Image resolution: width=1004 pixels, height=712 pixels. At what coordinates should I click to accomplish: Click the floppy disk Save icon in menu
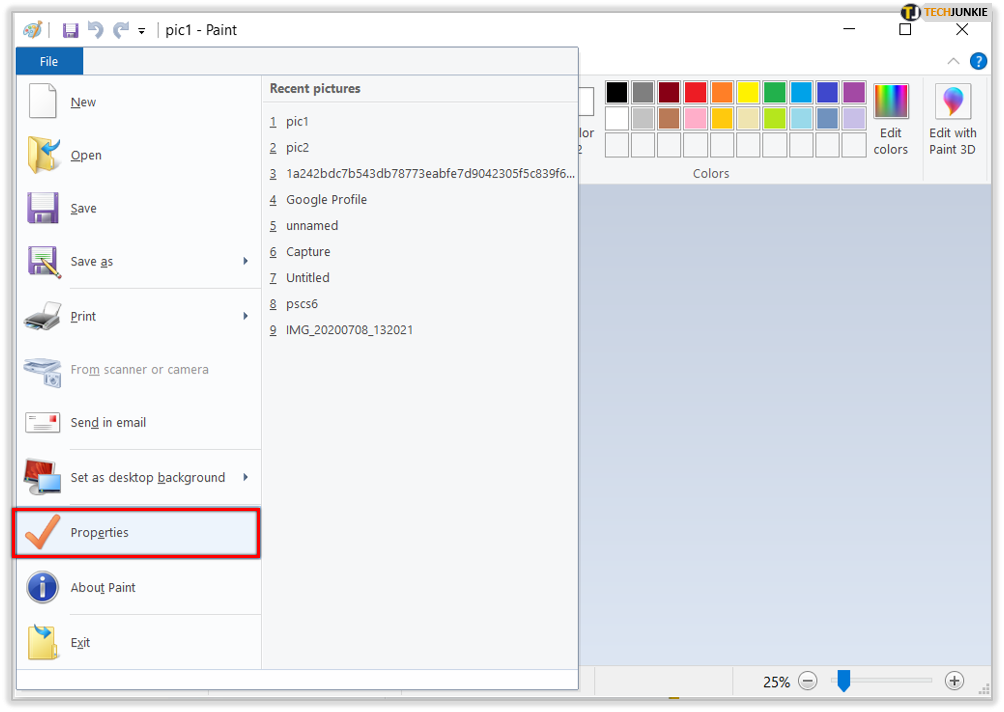(43, 208)
